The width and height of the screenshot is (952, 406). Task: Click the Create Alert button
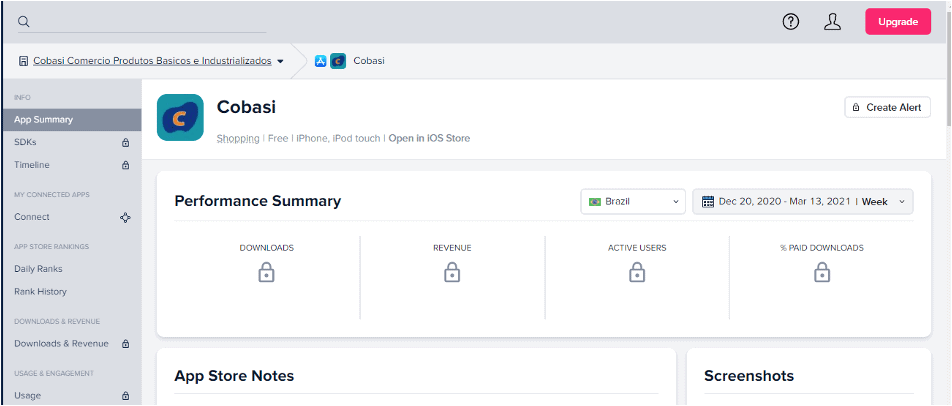click(887, 107)
